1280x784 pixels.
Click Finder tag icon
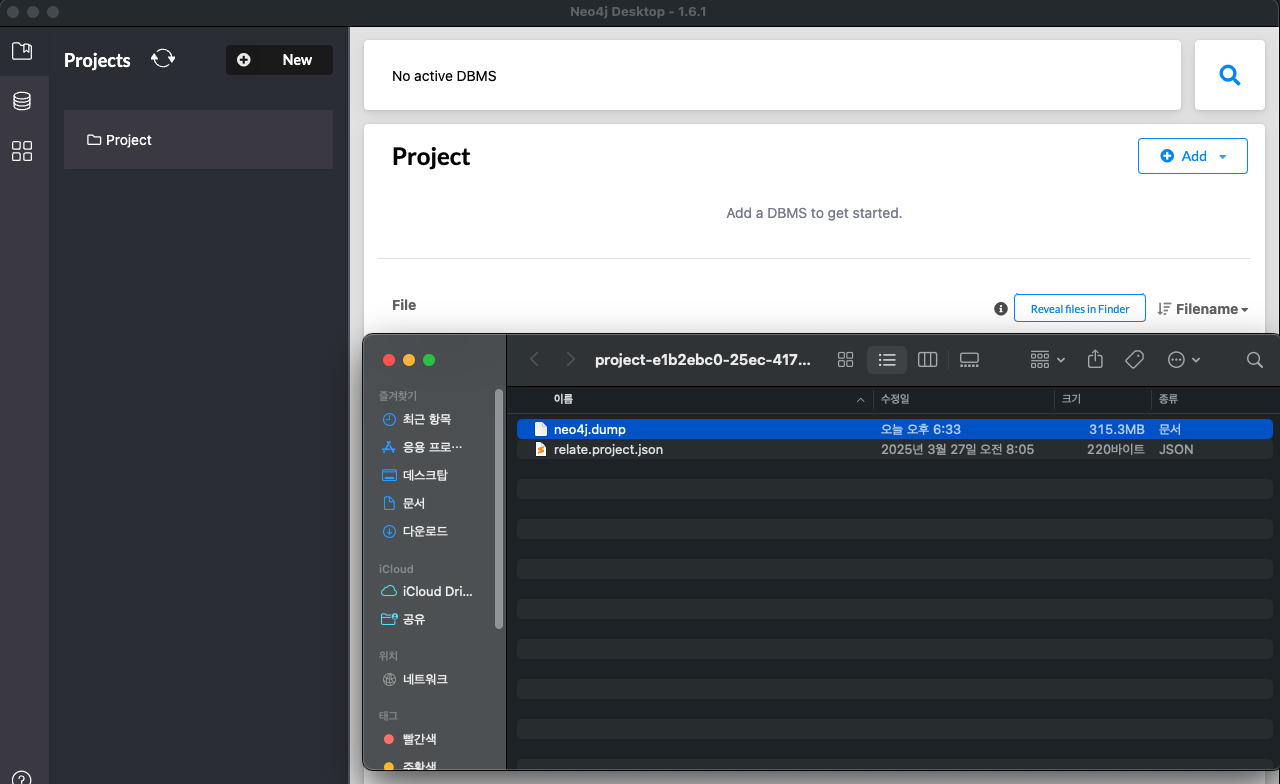(x=1134, y=360)
